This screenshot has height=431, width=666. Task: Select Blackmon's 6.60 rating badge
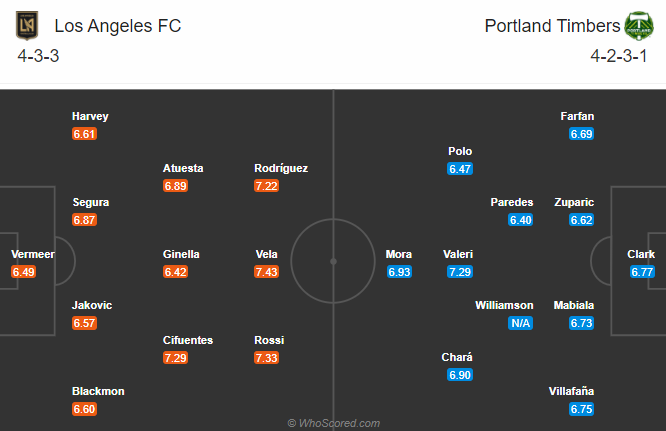[x=85, y=409]
